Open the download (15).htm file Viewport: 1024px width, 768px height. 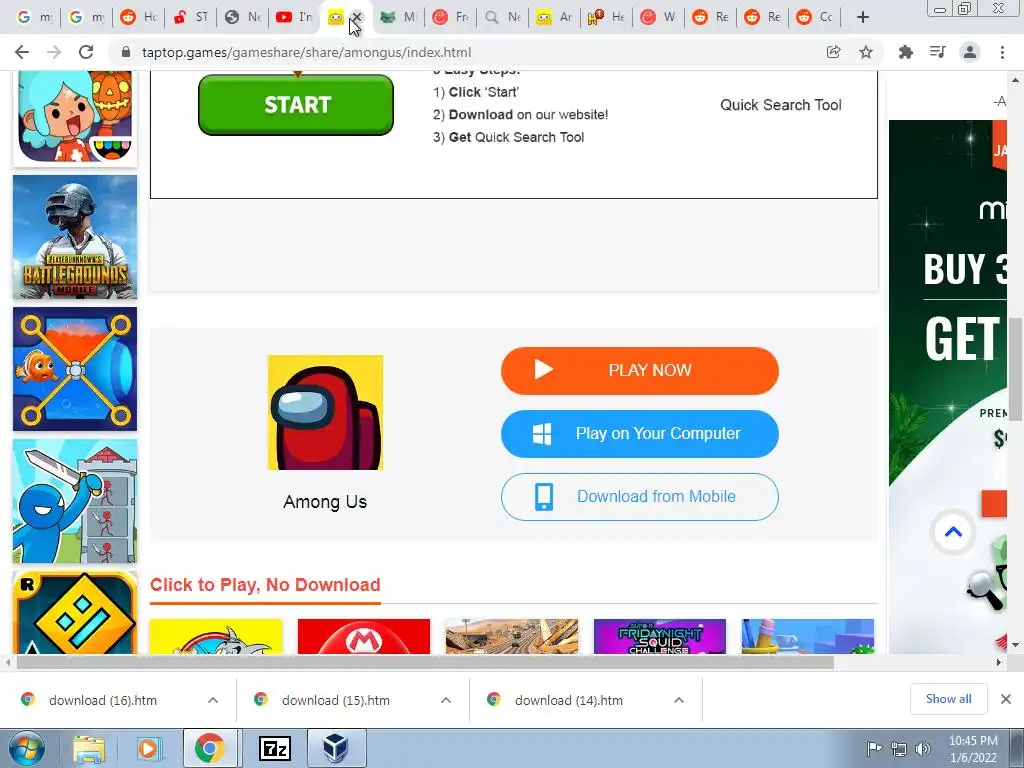click(336, 700)
